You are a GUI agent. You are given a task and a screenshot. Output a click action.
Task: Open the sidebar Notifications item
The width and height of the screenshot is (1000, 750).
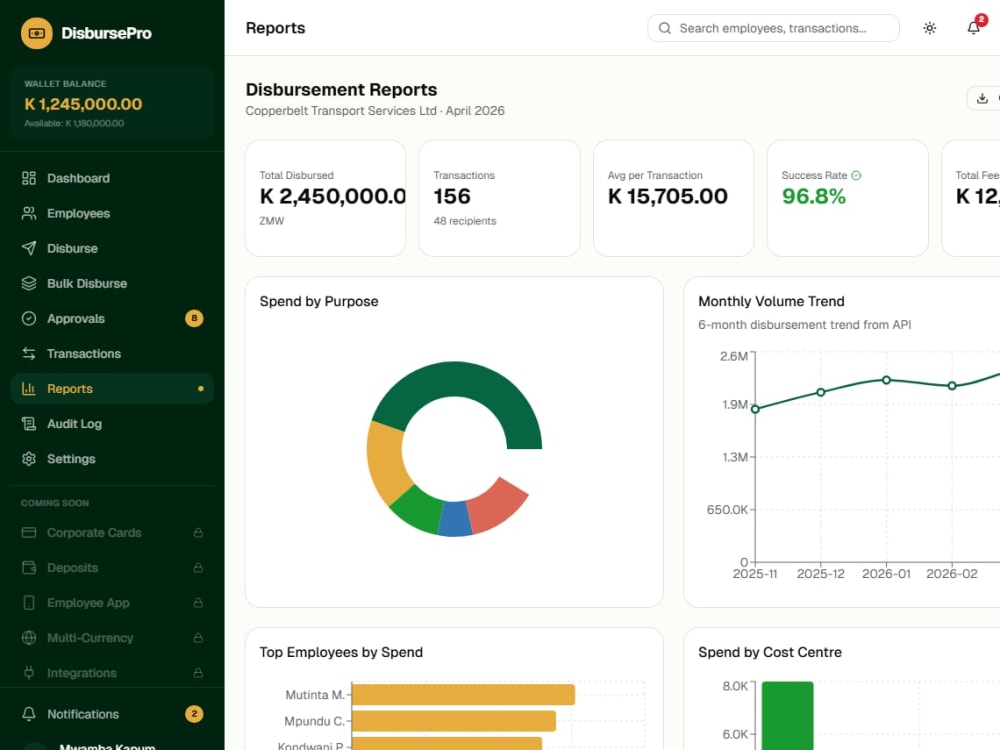pos(112,714)
